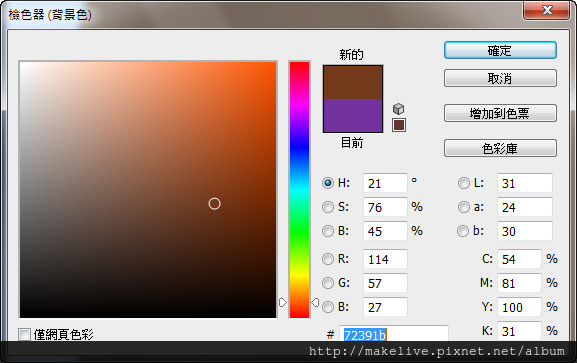
Task: Click the vertical hue spectrum slider
Action: (299, 190)
